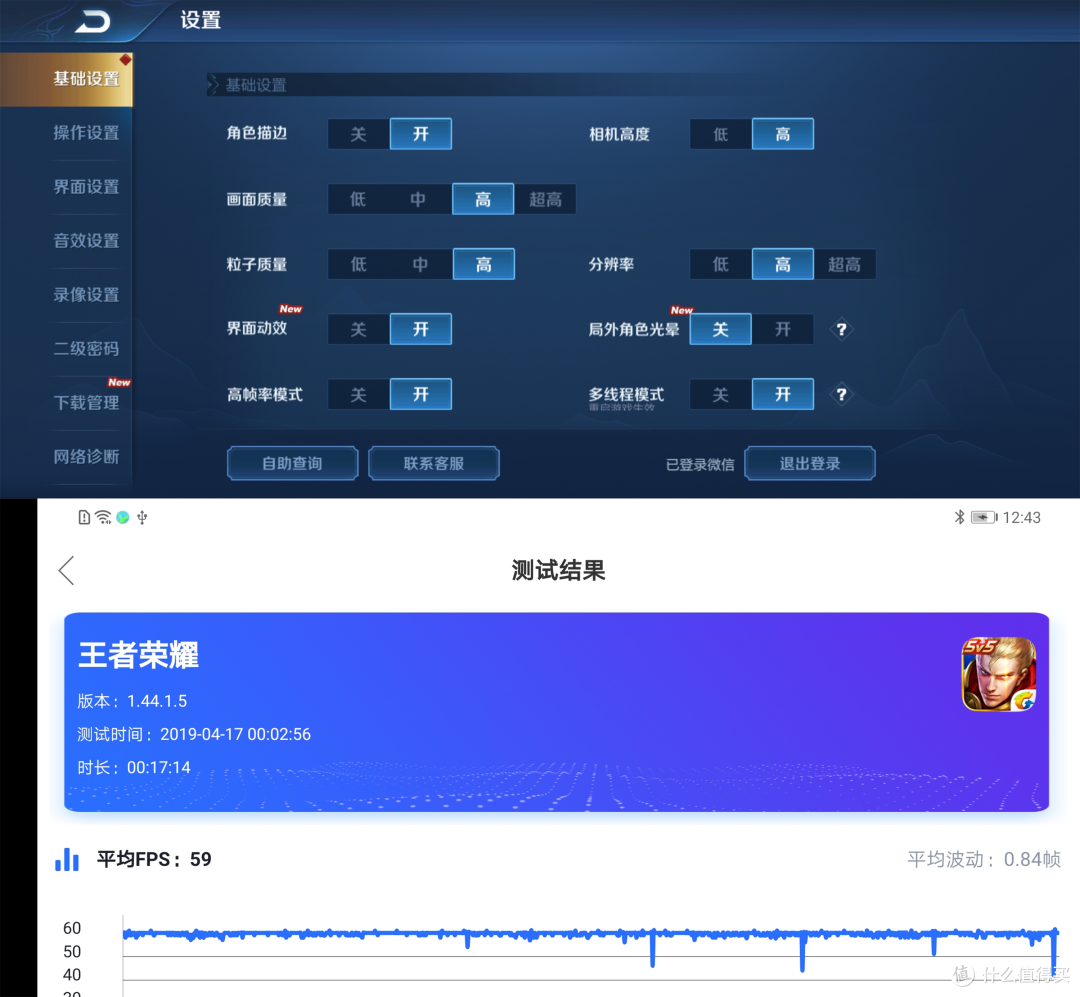
Task: Turn 局外角色光晕 on
Action: pyautogui.click(x=783, y=329)
